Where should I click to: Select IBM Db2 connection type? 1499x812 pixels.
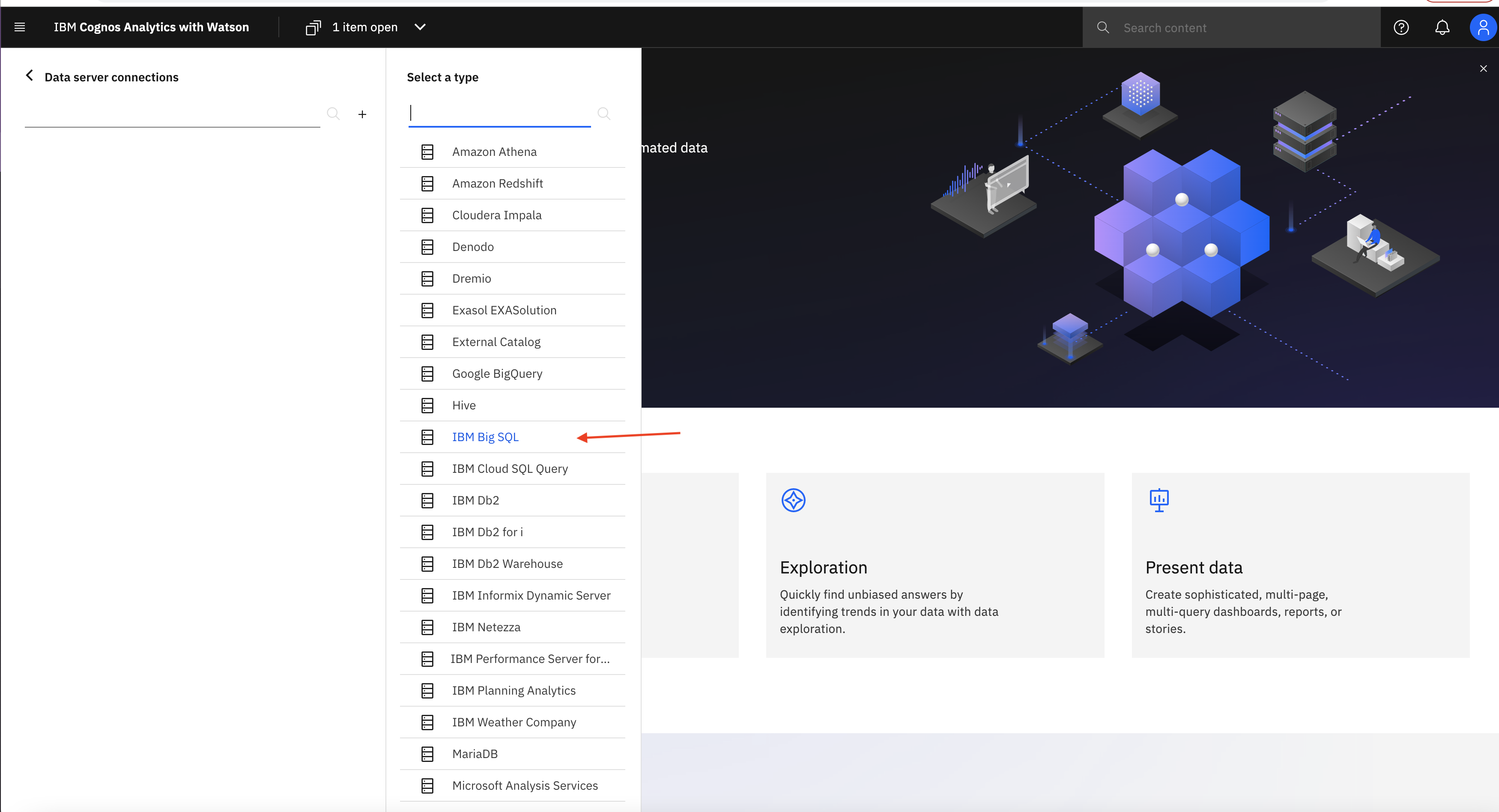pos(512,501)
